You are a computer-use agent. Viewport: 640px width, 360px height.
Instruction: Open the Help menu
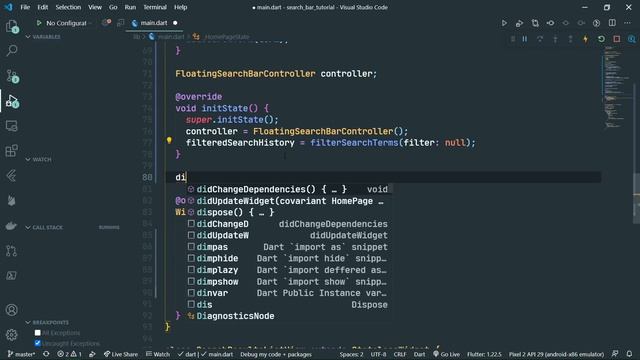pos(180,7)
